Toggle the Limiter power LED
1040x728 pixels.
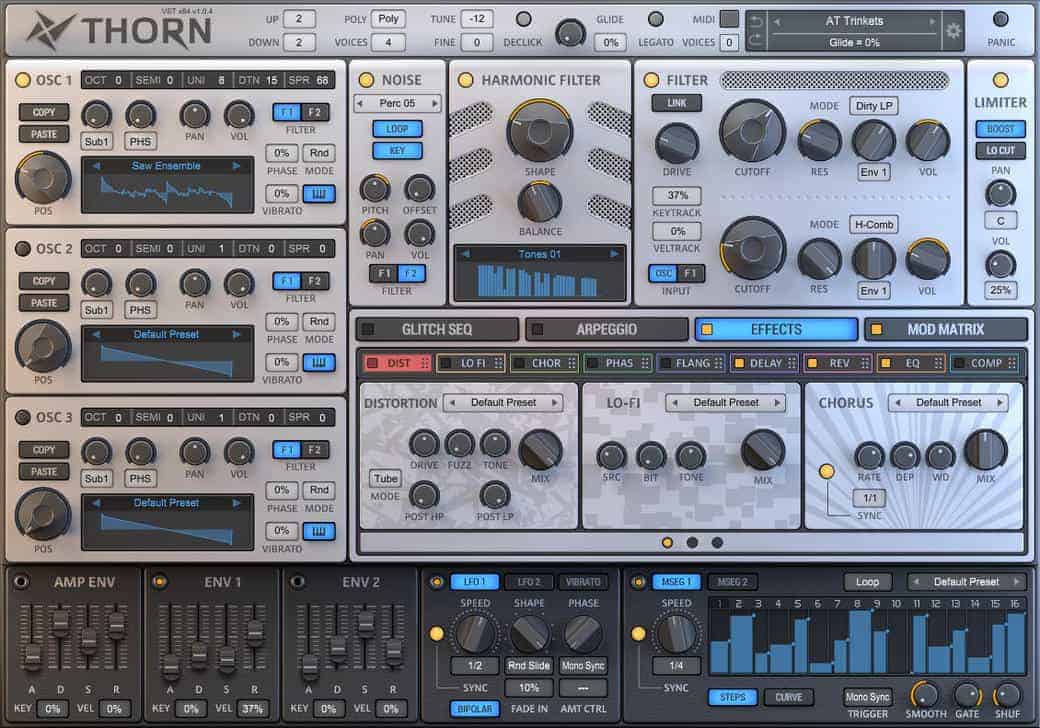1000,80
